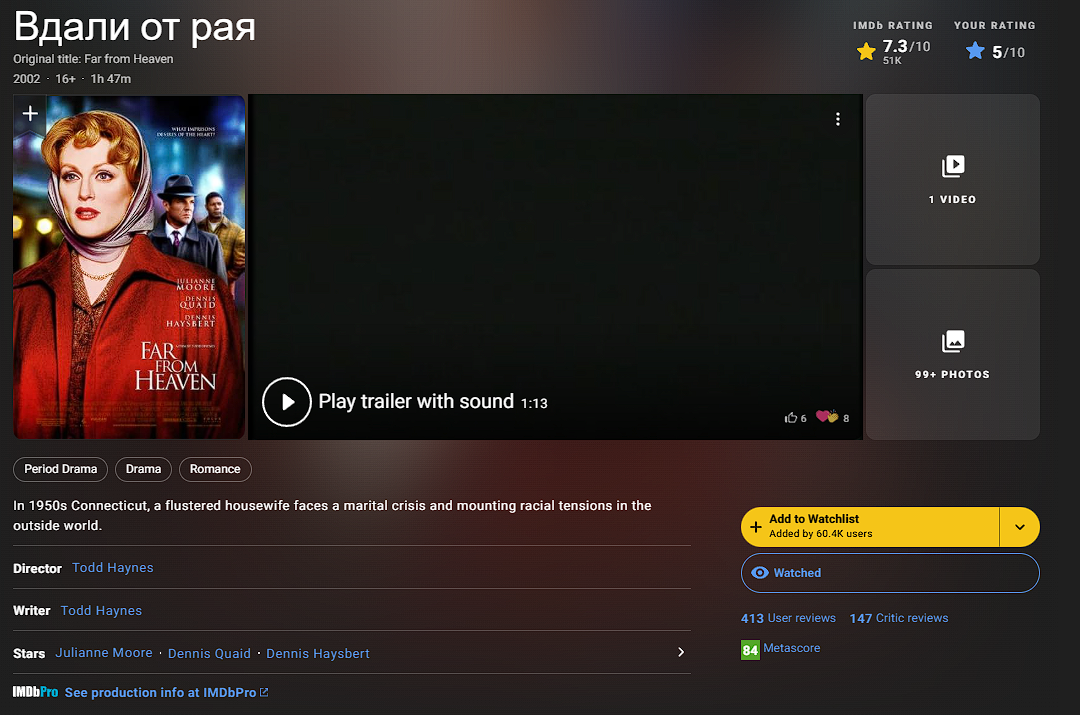1080x715 pixels.
Task: Open Dennis Haysbert's page
Action: [x=318, y=653]
